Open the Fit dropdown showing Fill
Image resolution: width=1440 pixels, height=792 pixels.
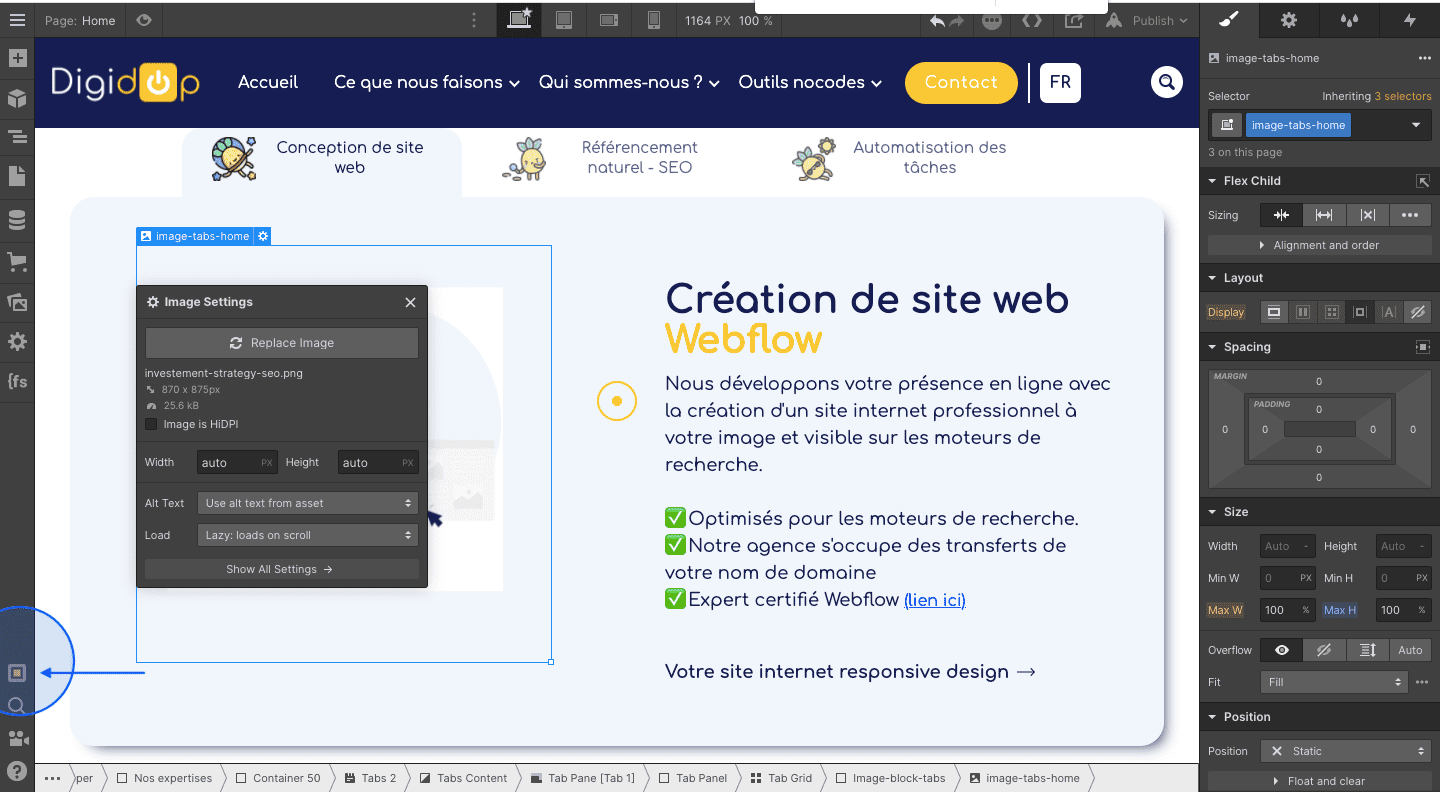tap(1335, 682)
